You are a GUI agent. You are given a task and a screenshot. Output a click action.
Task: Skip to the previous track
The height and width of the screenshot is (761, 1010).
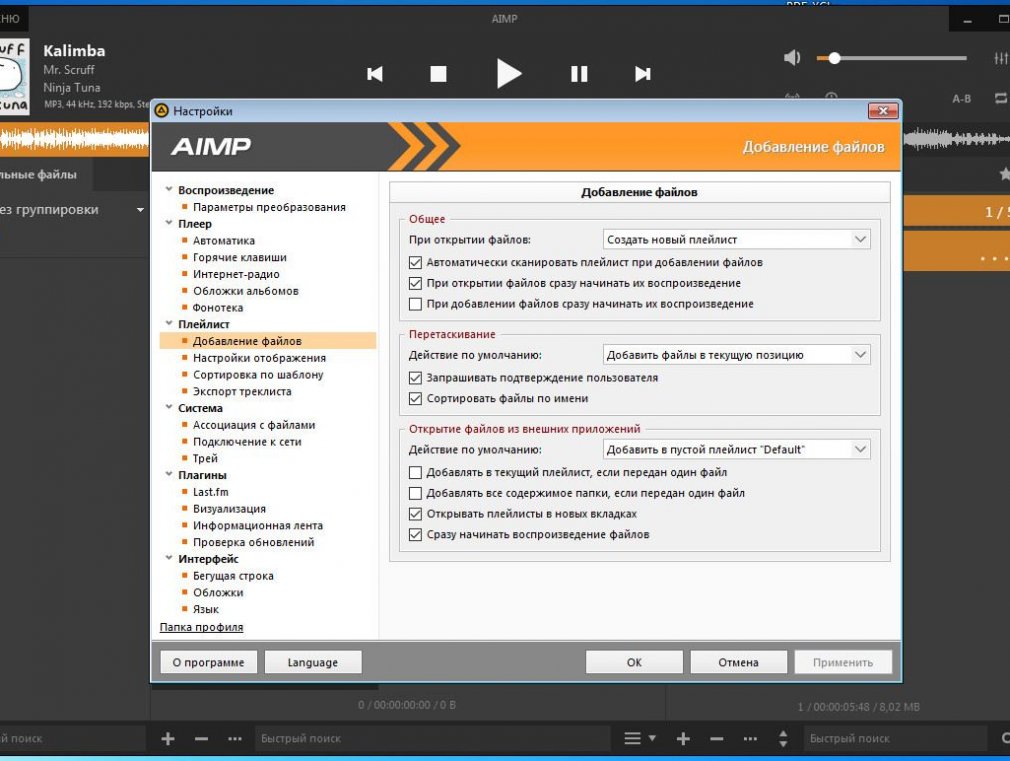[375, 74]
